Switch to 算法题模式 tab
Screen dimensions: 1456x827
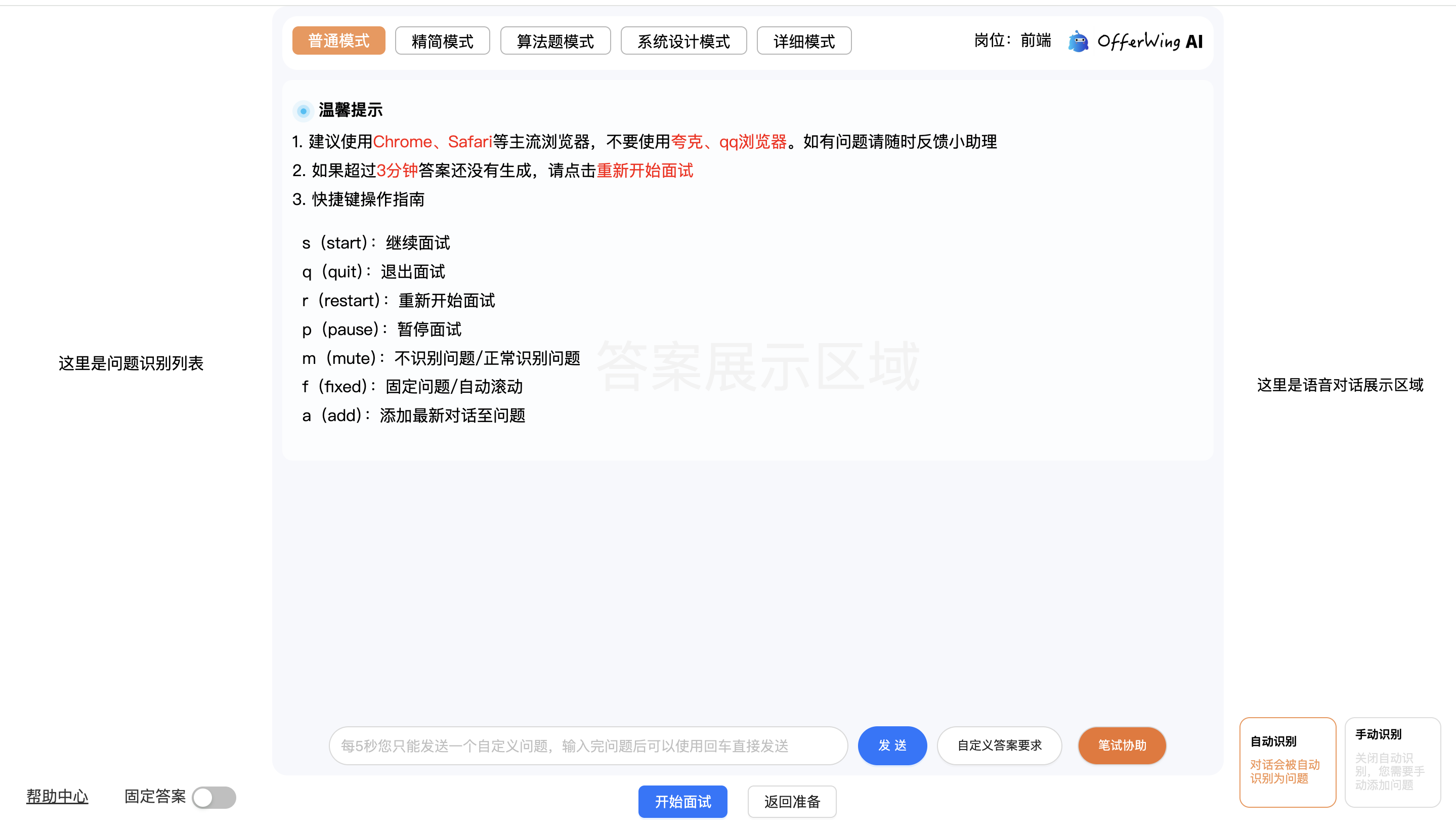pos(554,41)
